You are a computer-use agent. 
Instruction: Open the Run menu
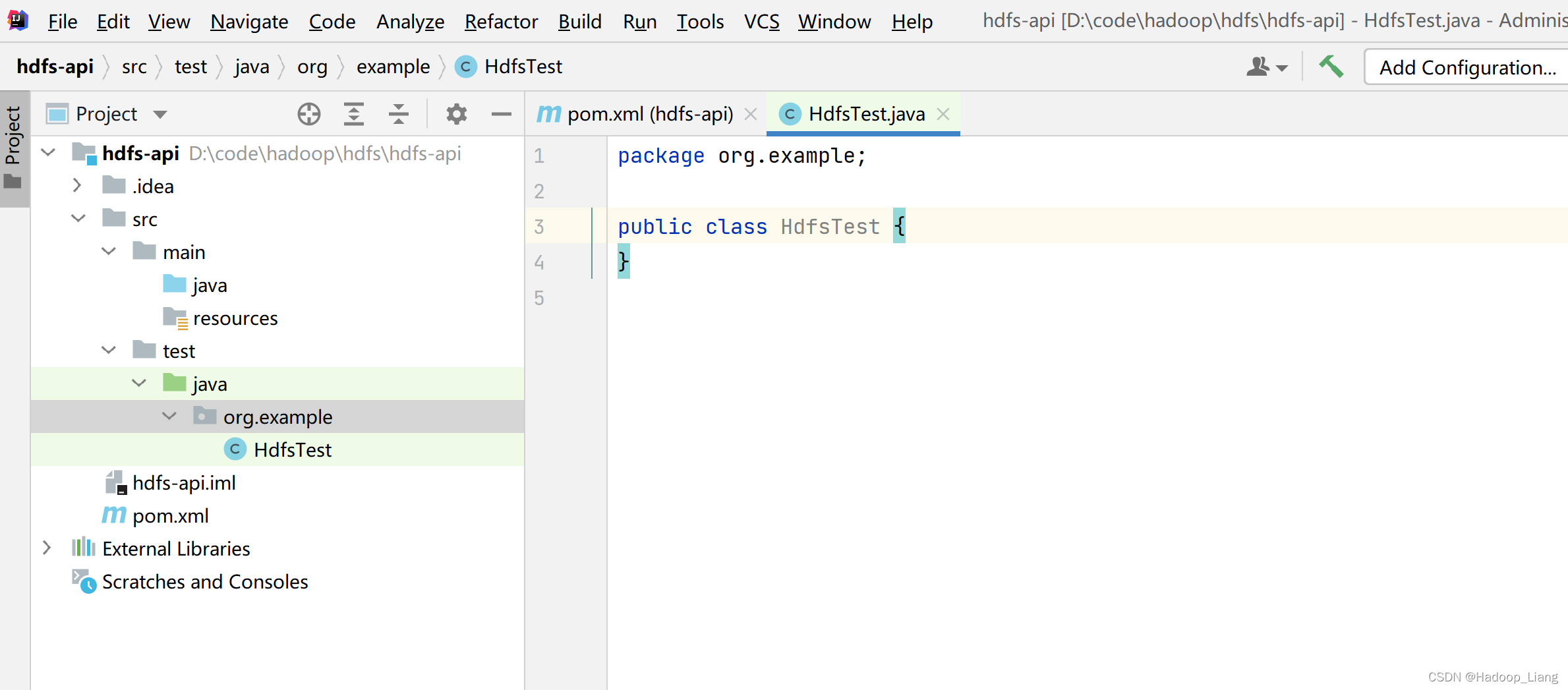click(639, 22)
